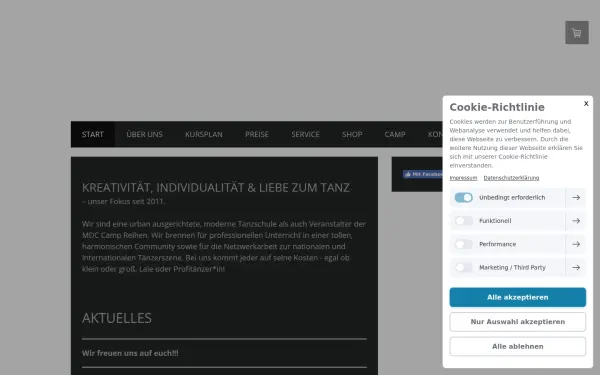The height and width of the screenshot is (375, 600).
Task: Enable the Funktionell cookies switch
Action: pos(463,221)
